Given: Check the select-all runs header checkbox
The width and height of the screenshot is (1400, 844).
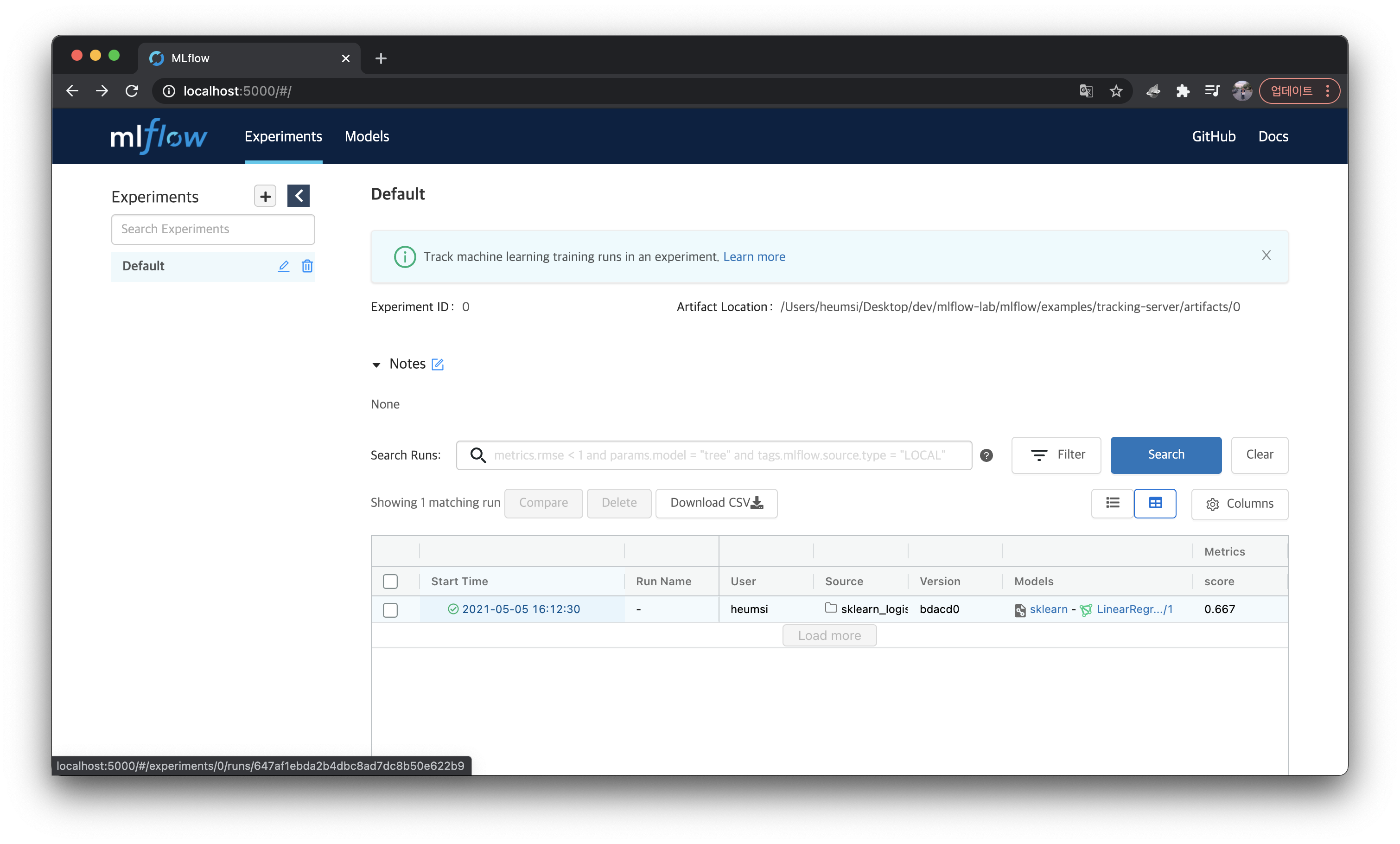Looking at the screenshot, I should [x=390, y=582].
